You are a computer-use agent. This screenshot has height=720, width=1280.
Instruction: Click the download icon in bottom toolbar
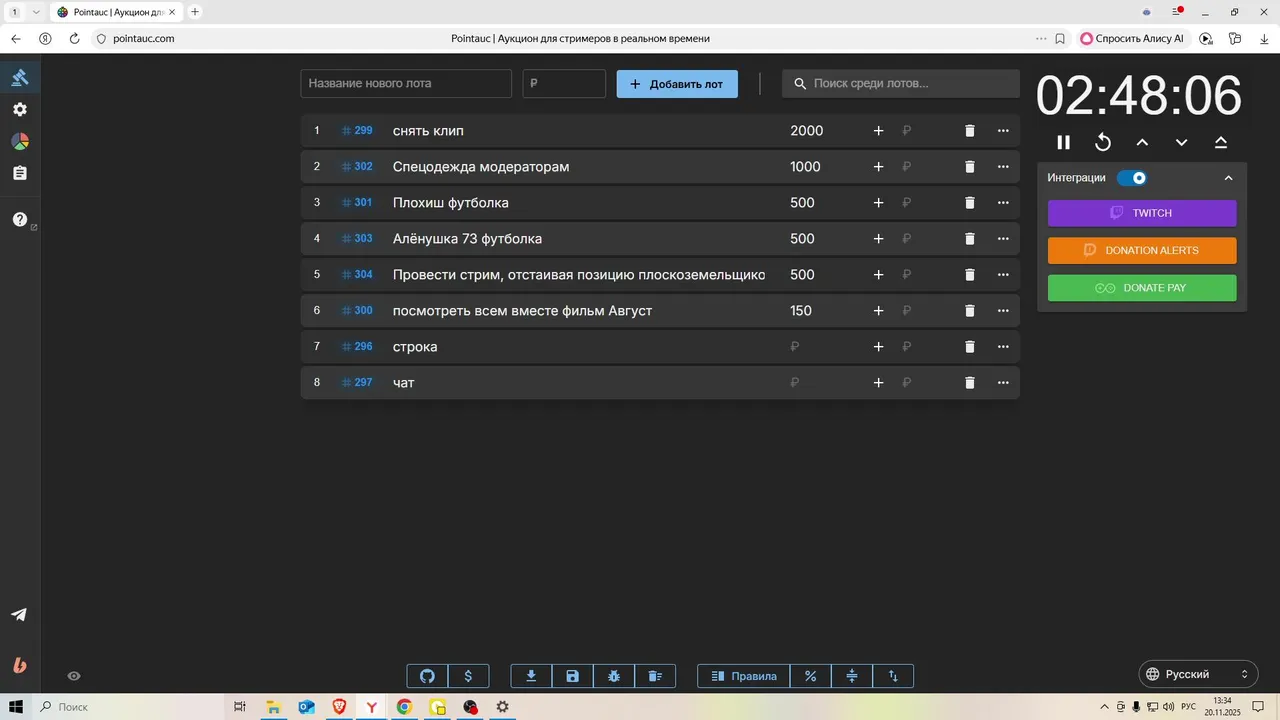click(x=531, y=676)
